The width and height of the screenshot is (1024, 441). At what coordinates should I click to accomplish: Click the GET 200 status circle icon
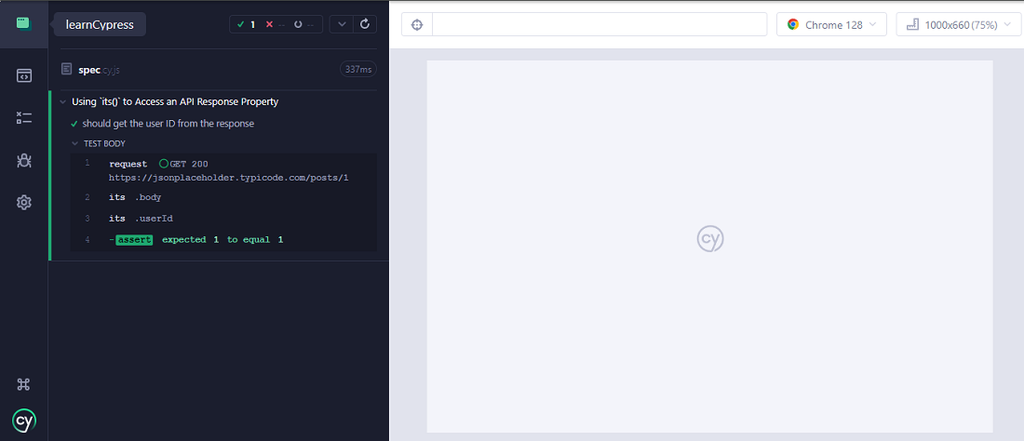(163, 164)
